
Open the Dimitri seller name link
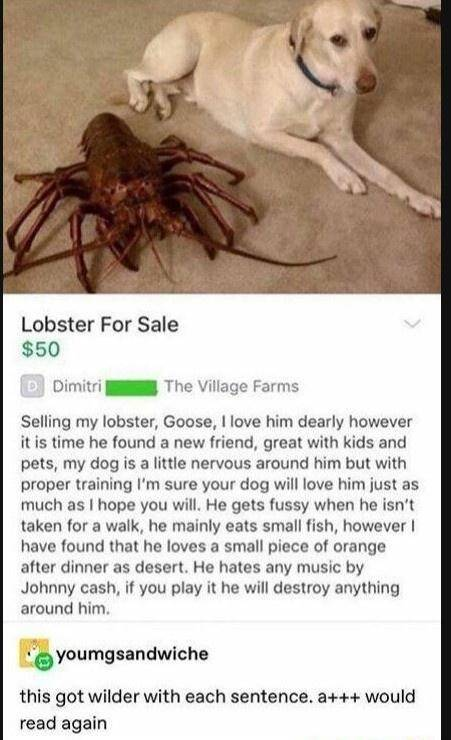click(77, 386)
